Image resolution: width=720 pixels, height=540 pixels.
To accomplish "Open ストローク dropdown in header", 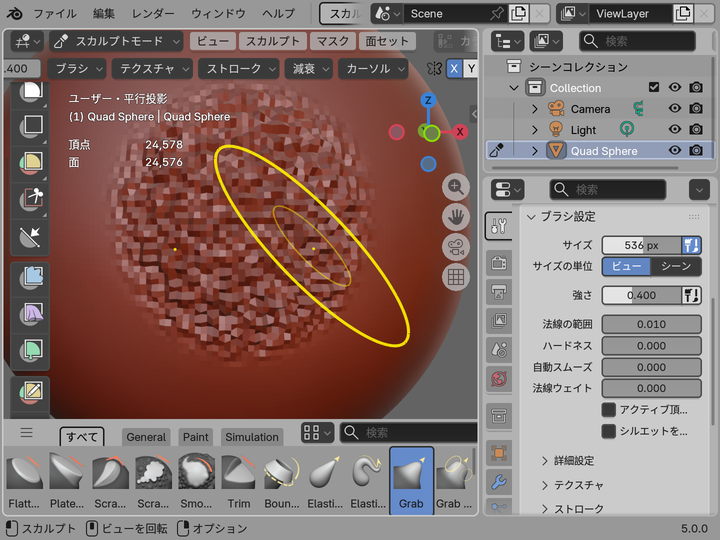I will (238, 69).
